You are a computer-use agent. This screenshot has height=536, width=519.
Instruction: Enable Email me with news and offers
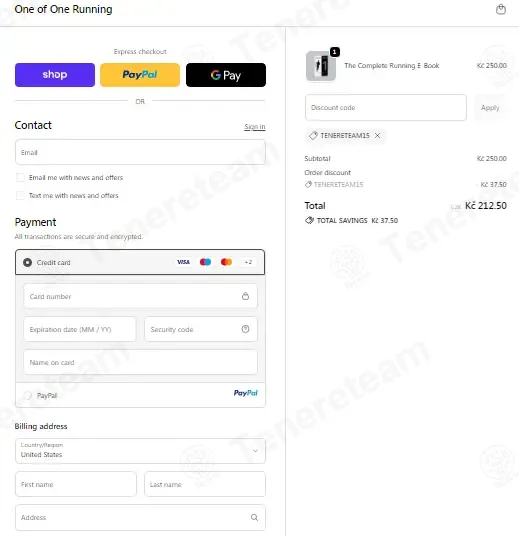click(x=20, y=177)
